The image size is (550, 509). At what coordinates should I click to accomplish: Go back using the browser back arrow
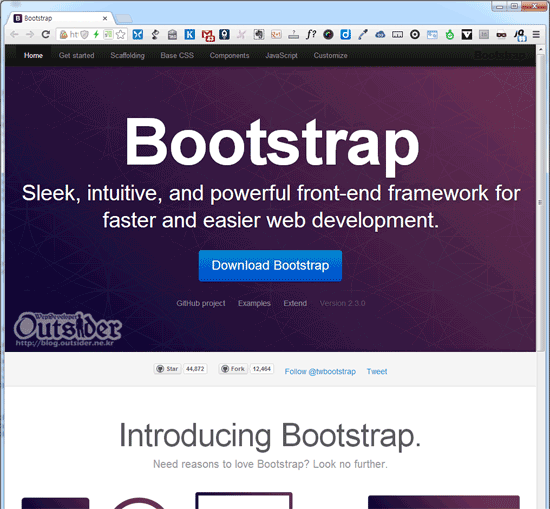(x=14, y=34)
